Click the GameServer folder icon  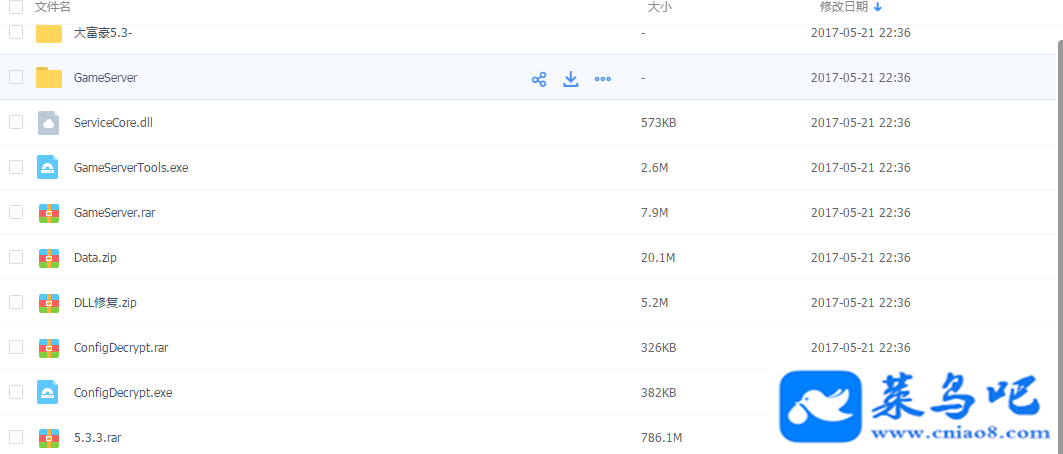click(x=49, y=77)
